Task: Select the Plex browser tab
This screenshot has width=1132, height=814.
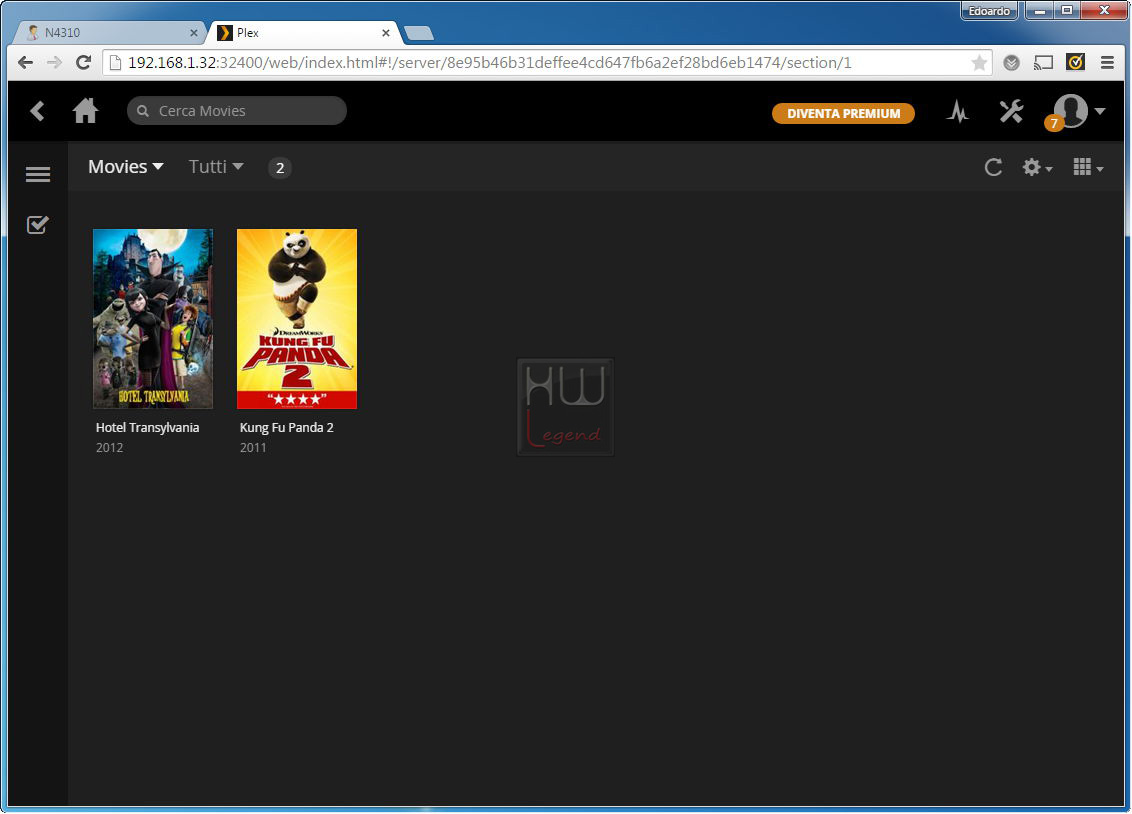Action: [x=303, y=32]
